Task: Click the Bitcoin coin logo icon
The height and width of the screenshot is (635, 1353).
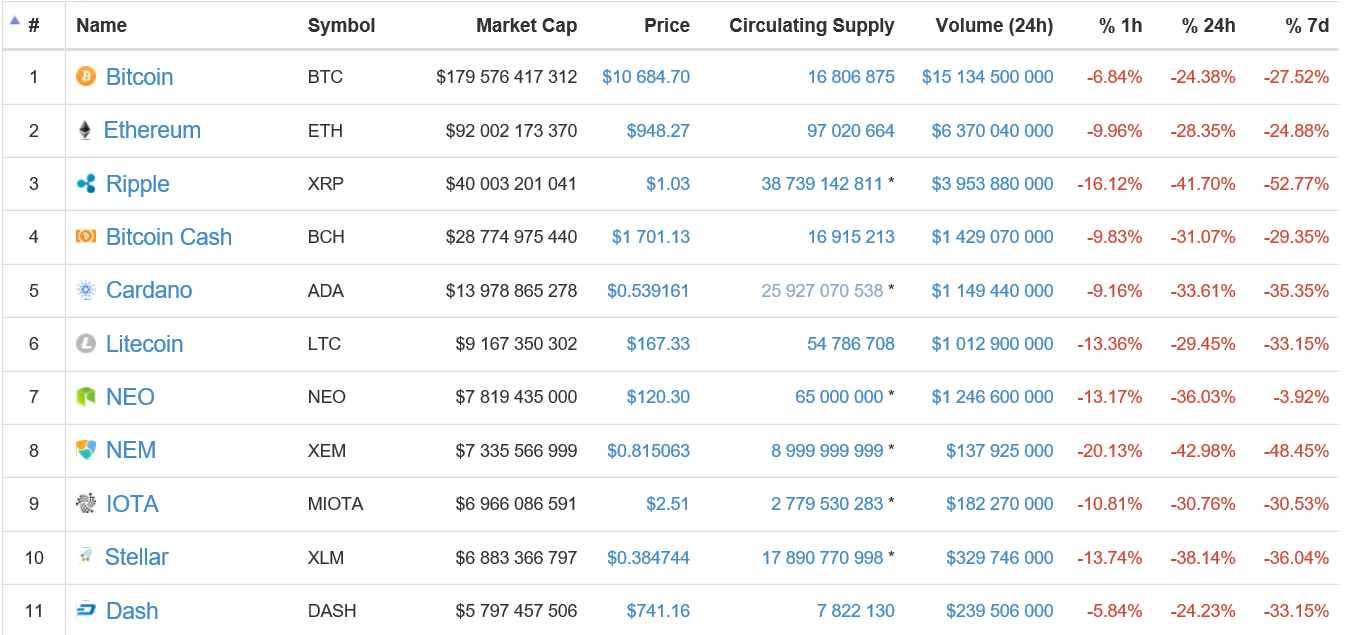Action: 86,76
